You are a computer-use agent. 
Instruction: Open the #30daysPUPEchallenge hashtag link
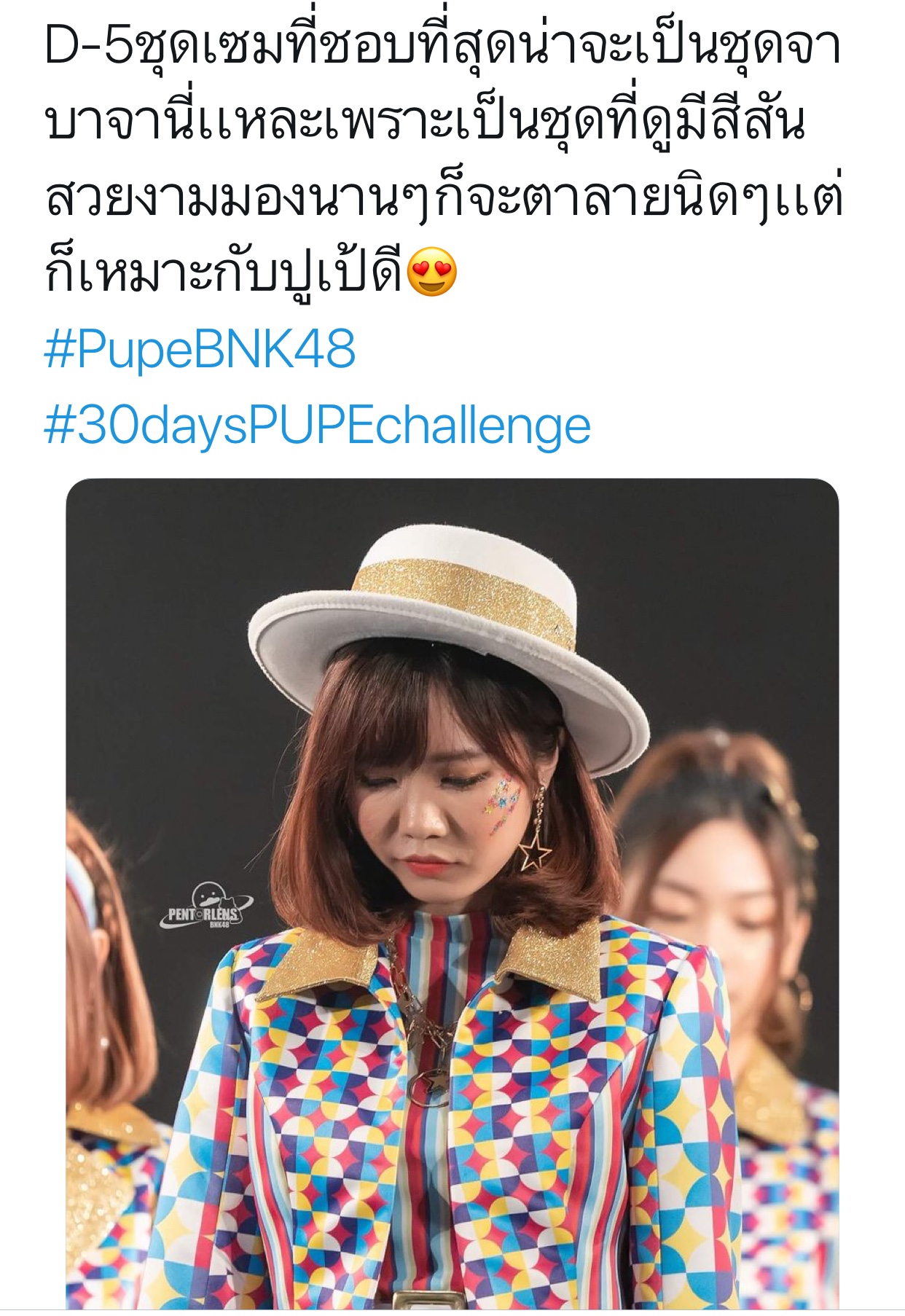(317, 426)
